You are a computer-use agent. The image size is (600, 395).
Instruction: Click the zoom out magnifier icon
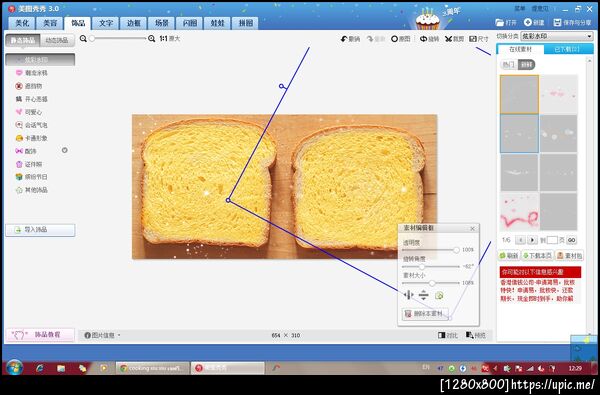pos(83,38)
